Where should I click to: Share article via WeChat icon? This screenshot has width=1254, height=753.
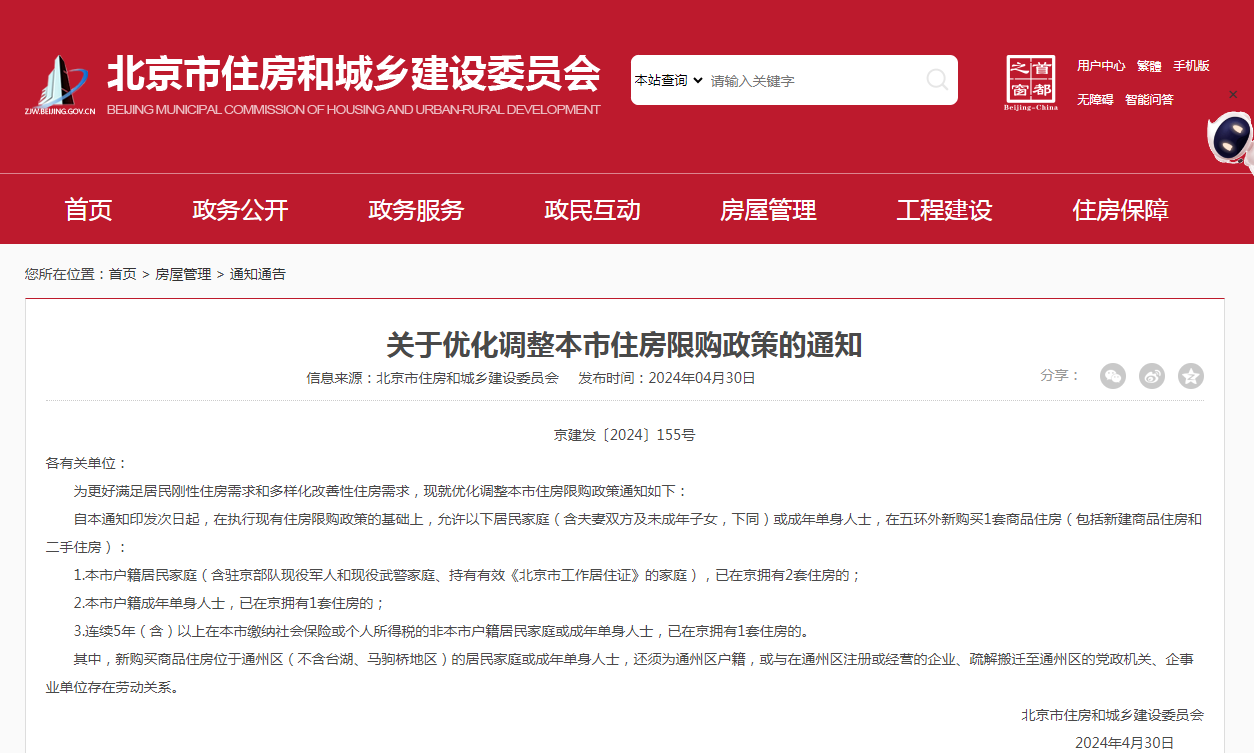1113,376
